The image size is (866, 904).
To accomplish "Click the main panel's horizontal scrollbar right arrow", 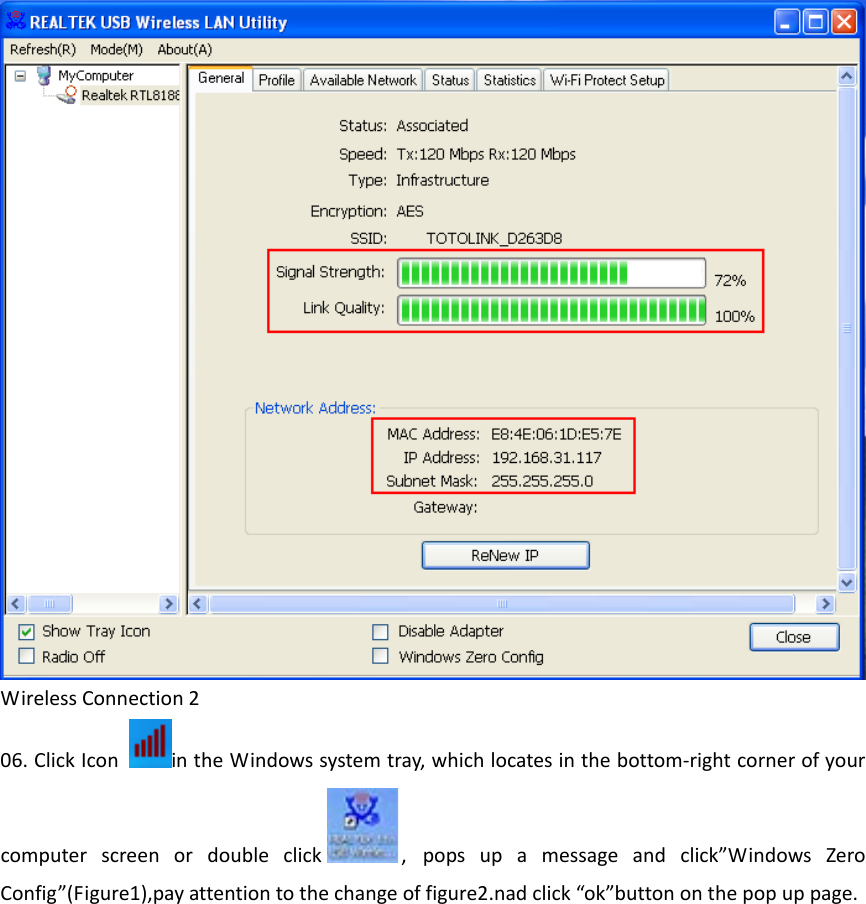I will (826, 604).
